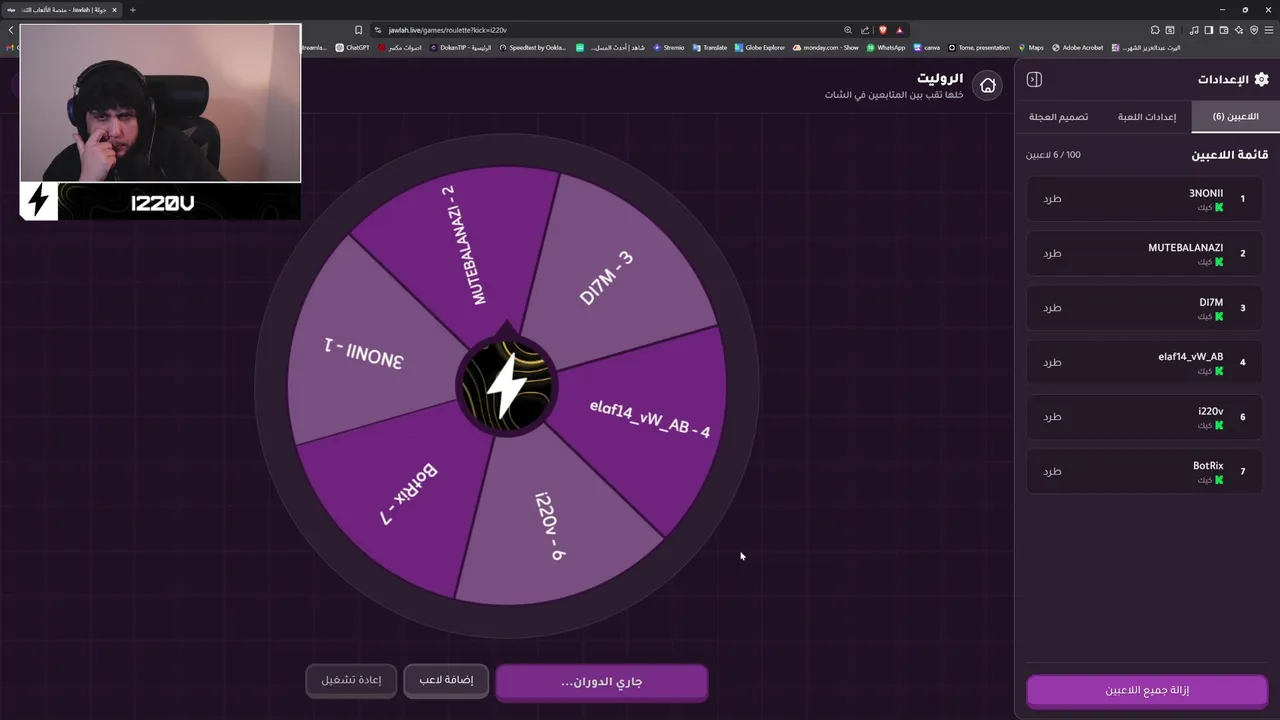The height and width of the screenshot is (720, 1280).
Task: Click طرد to kick player BotRix
Action: (x=1052, y=471)
